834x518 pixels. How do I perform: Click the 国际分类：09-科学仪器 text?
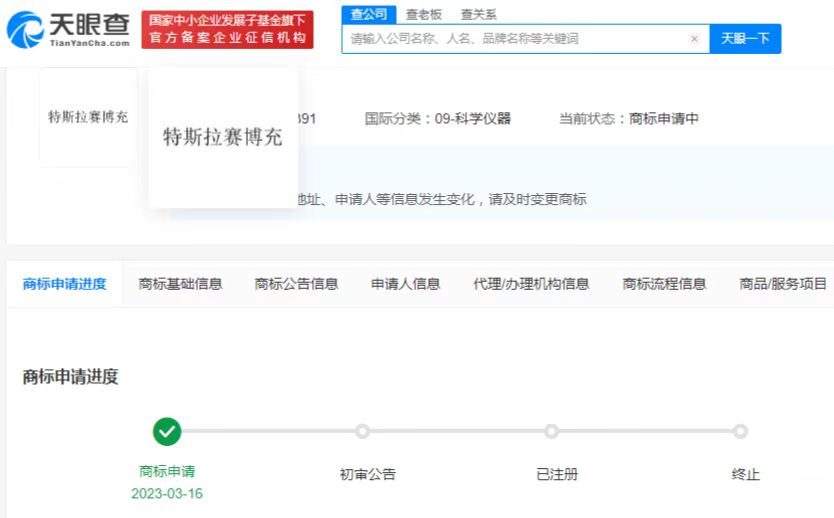coord(437,119)
